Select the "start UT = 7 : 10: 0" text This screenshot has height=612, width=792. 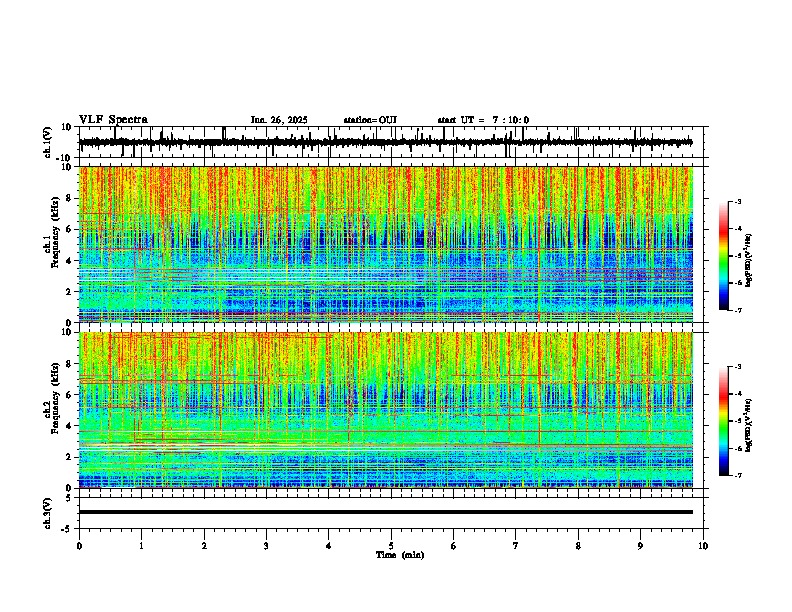tap(483, 120)
